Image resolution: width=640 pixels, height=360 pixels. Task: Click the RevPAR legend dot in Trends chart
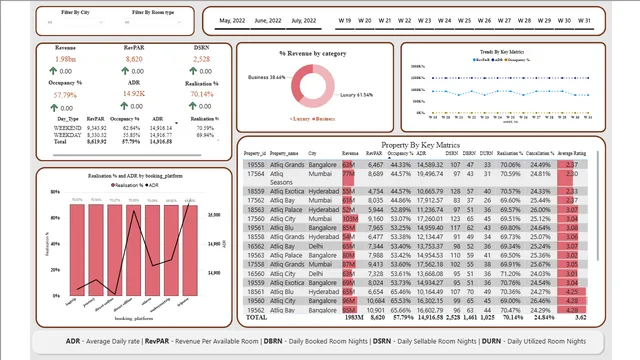point(474,60)
